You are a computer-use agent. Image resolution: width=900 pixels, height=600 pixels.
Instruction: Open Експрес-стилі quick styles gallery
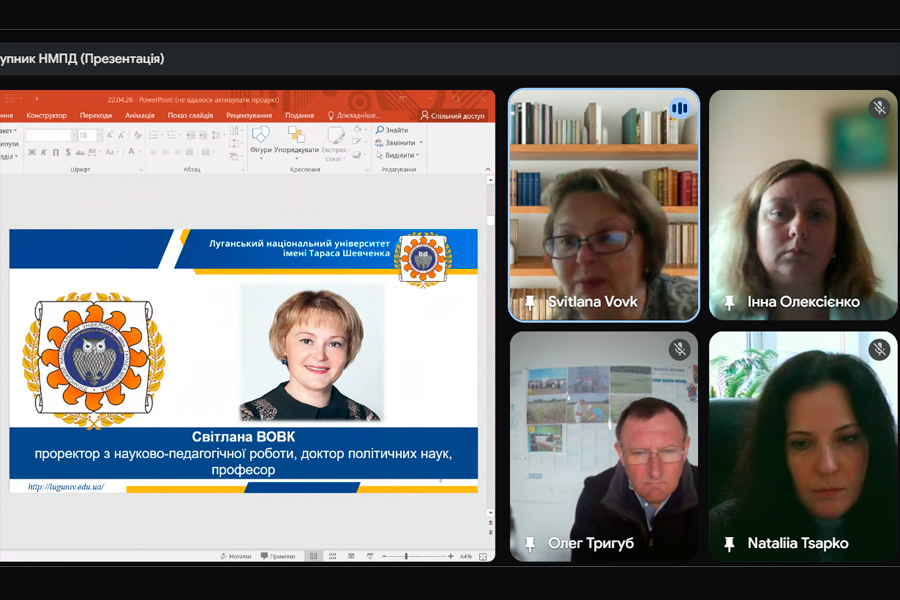[x=335, y=144]
